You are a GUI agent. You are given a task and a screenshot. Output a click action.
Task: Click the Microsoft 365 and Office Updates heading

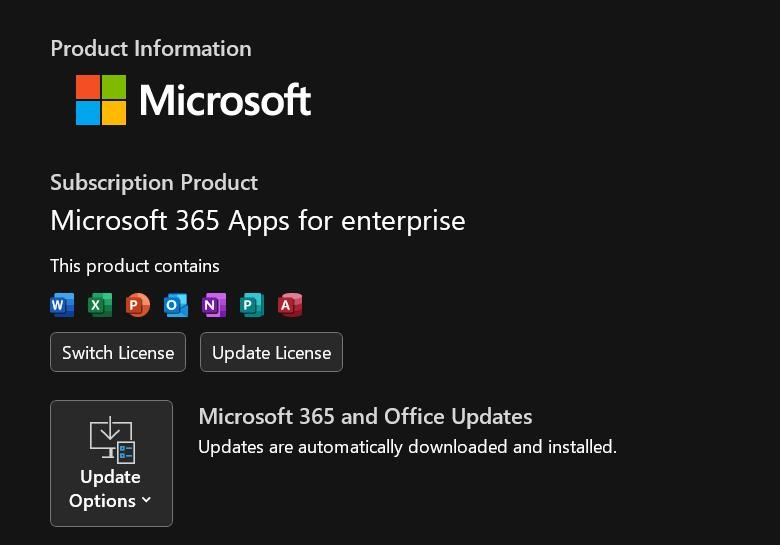[x=365, y=417]
